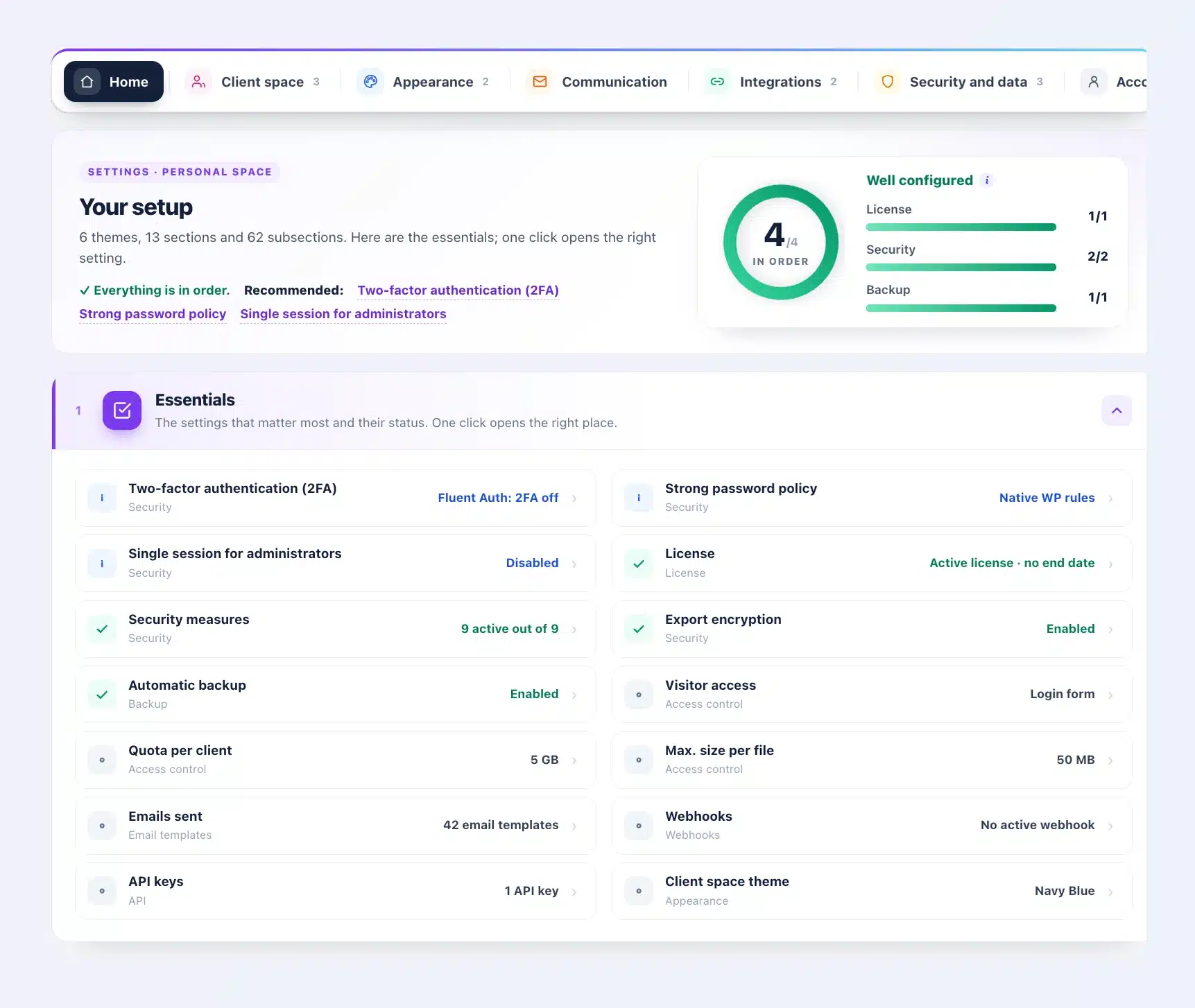1195x1008 pixels.
Task: Click the green check on Export encryption row
Action: (639, 629)
